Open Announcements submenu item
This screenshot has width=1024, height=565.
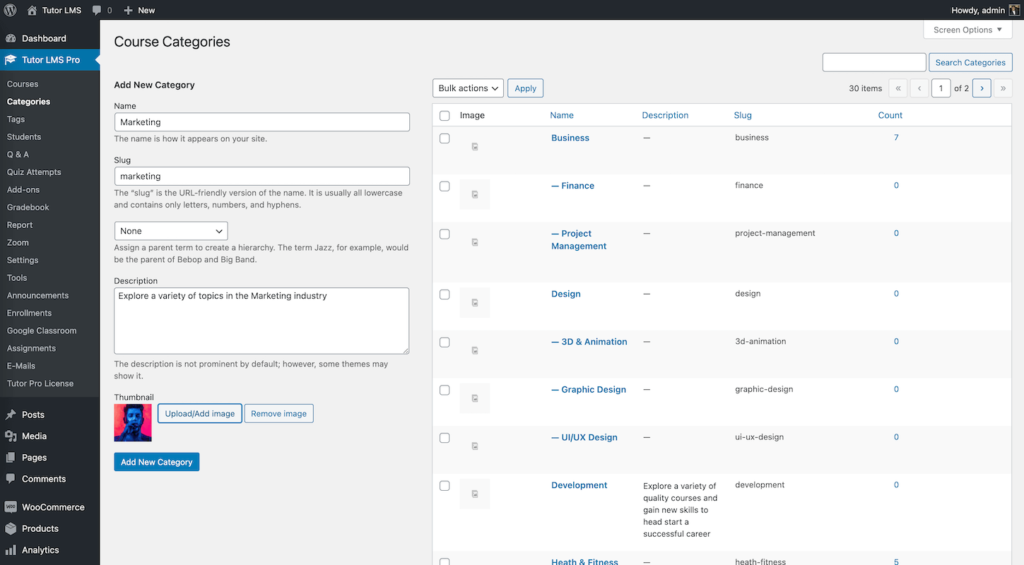(x=37, y=295)
